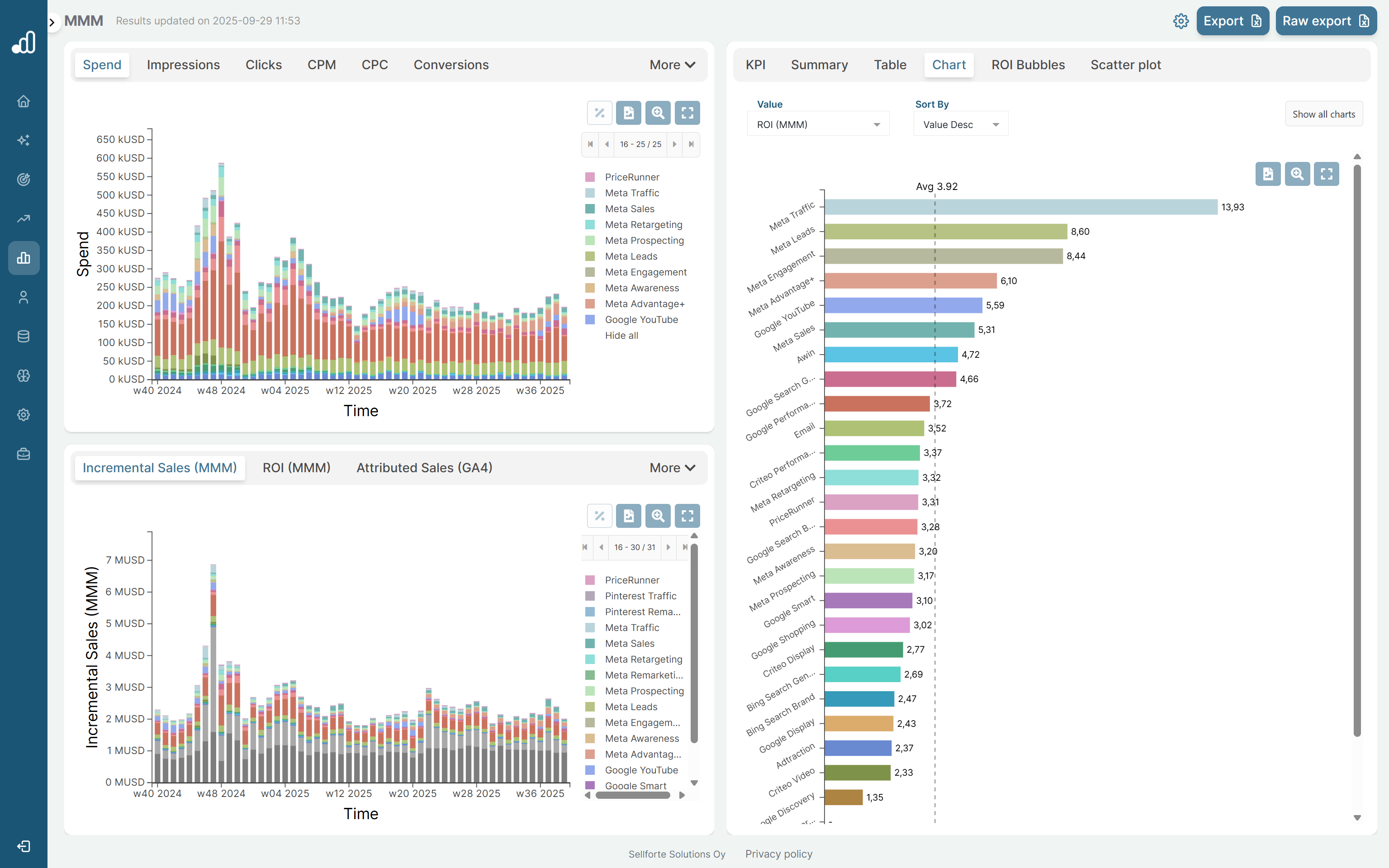Open the database icon in sidebar
Screen dimensions: 1389x868
click(x=24, y=337)
